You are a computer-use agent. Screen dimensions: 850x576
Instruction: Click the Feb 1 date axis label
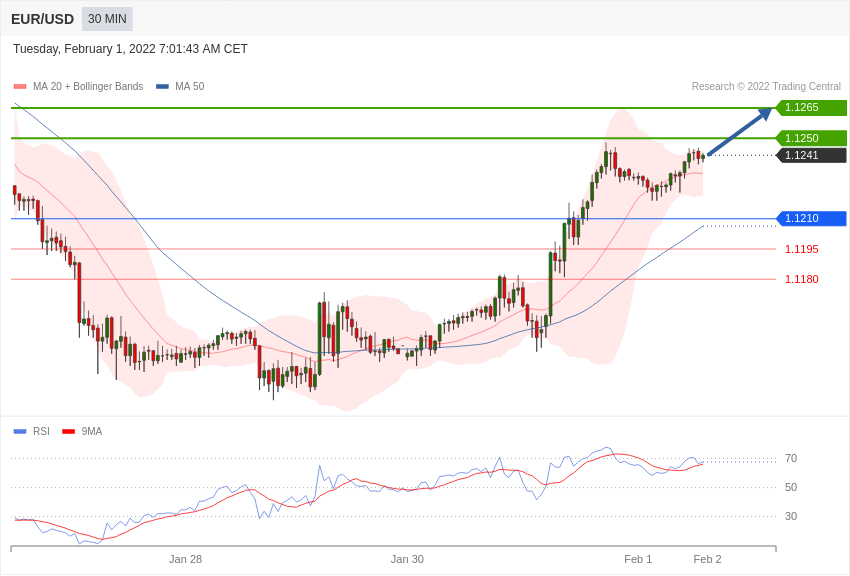638,559
